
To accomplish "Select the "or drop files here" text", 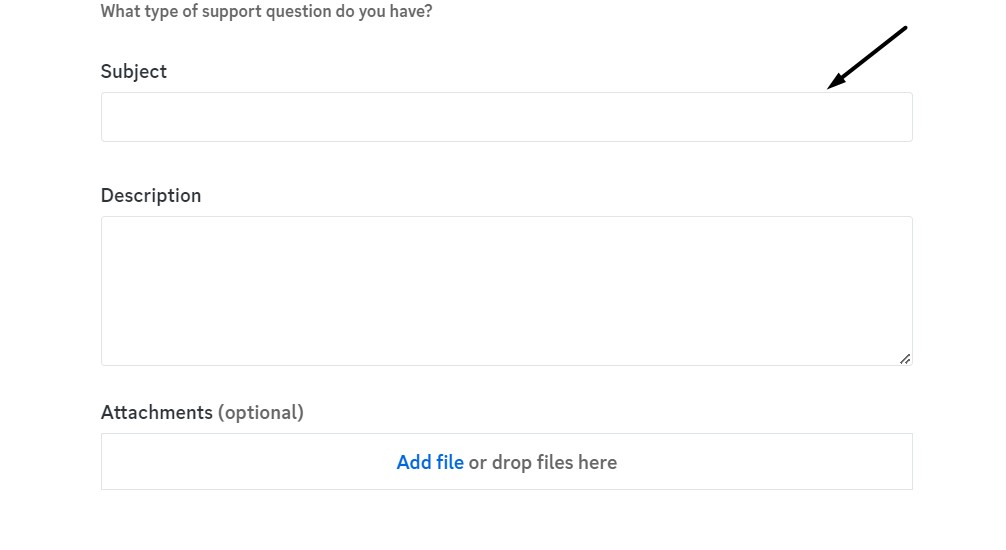I will click(543, 462).
